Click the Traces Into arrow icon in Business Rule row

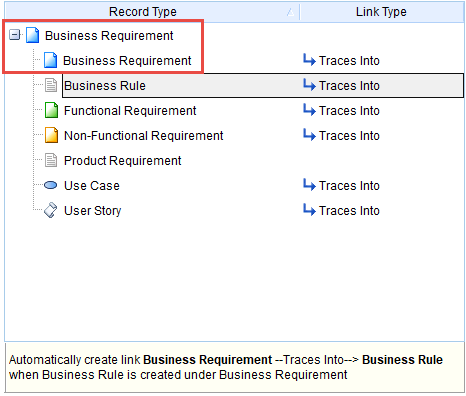(309, 85)
